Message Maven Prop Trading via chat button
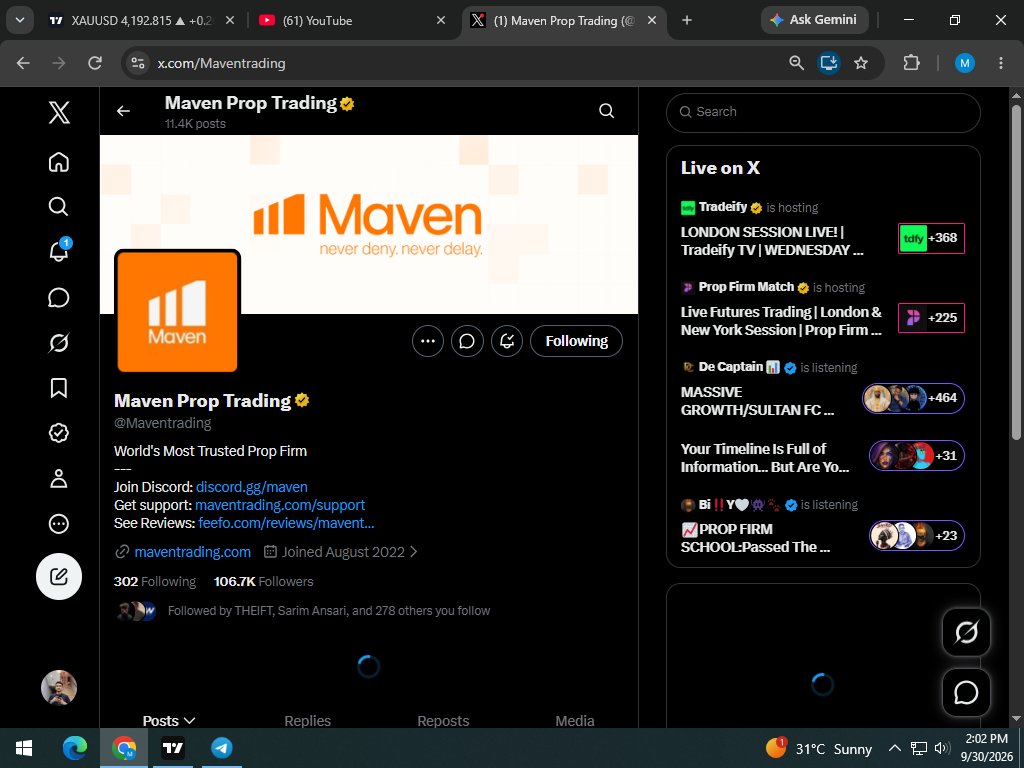This screenshot has width=1024, height=768. coord(467,341)
